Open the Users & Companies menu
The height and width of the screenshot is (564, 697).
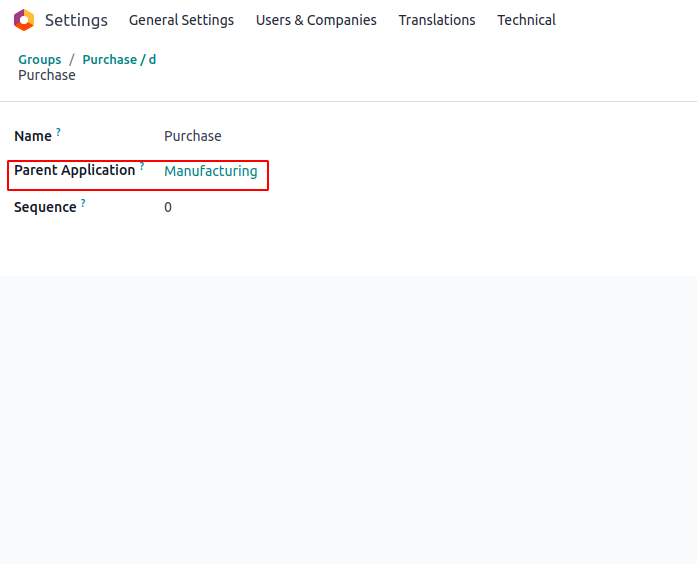point(316,20)
